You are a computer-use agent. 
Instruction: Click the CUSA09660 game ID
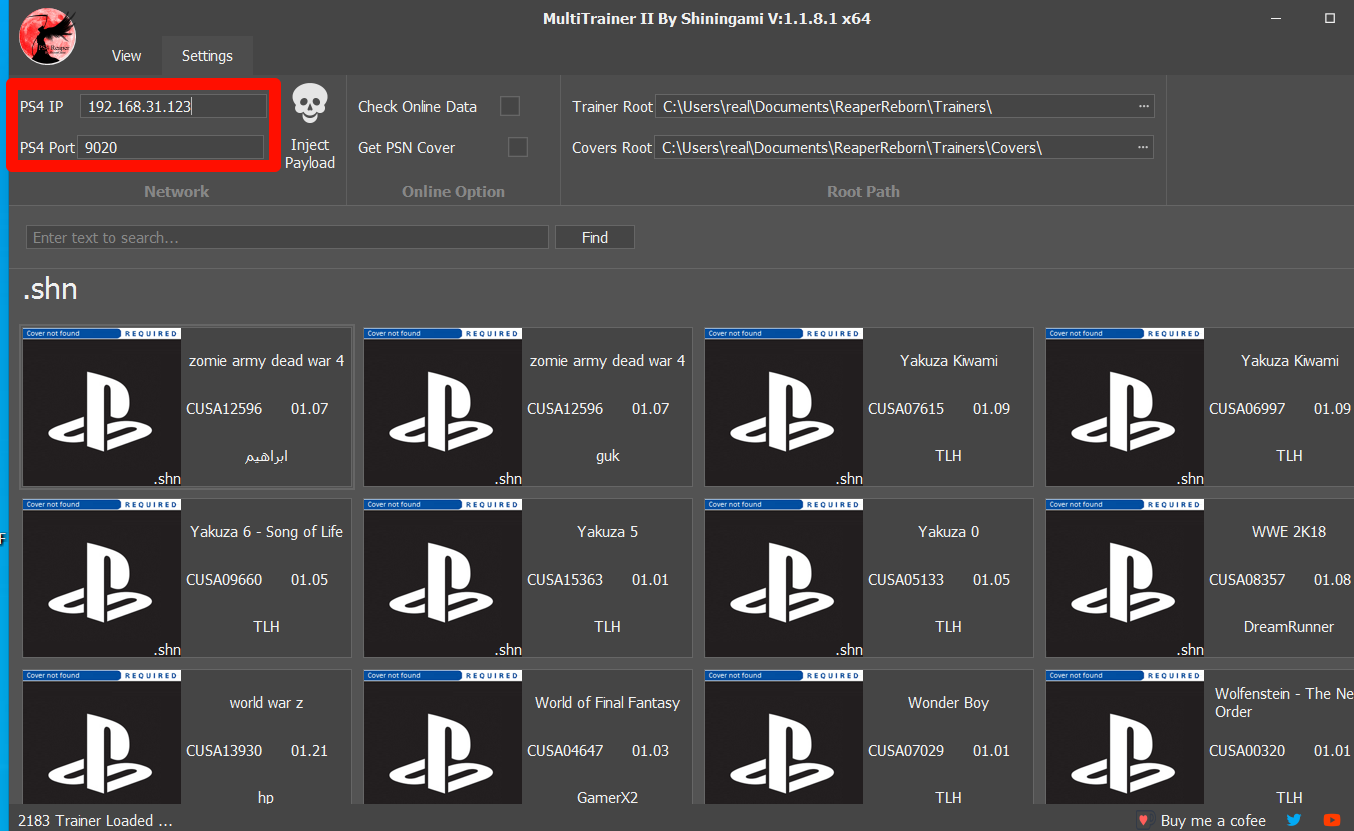[x=224, y=579]
